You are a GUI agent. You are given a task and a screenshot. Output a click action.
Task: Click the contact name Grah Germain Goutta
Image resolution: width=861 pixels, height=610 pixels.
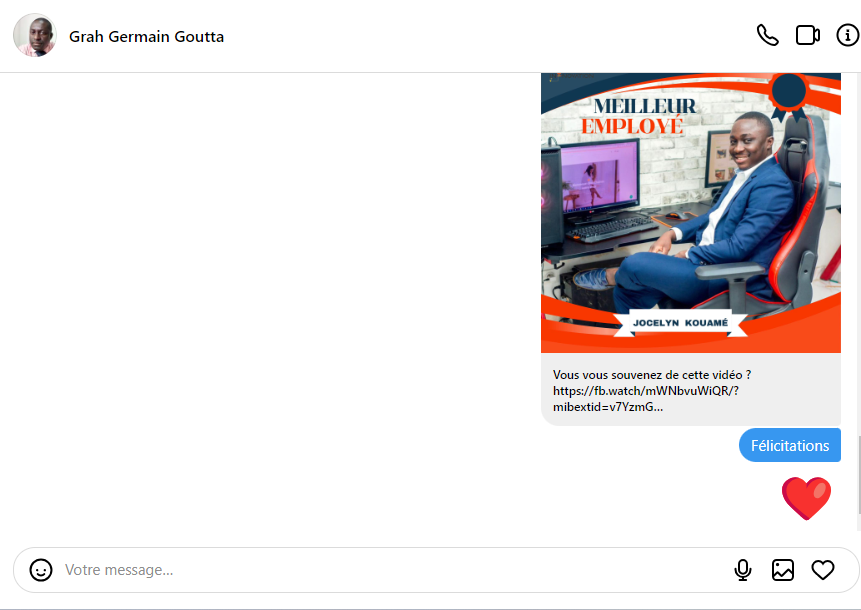click(146, 37)
